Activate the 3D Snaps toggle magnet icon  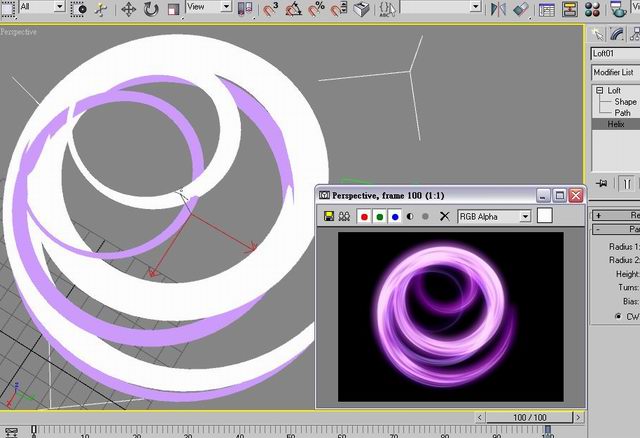[x=270, y=9]
